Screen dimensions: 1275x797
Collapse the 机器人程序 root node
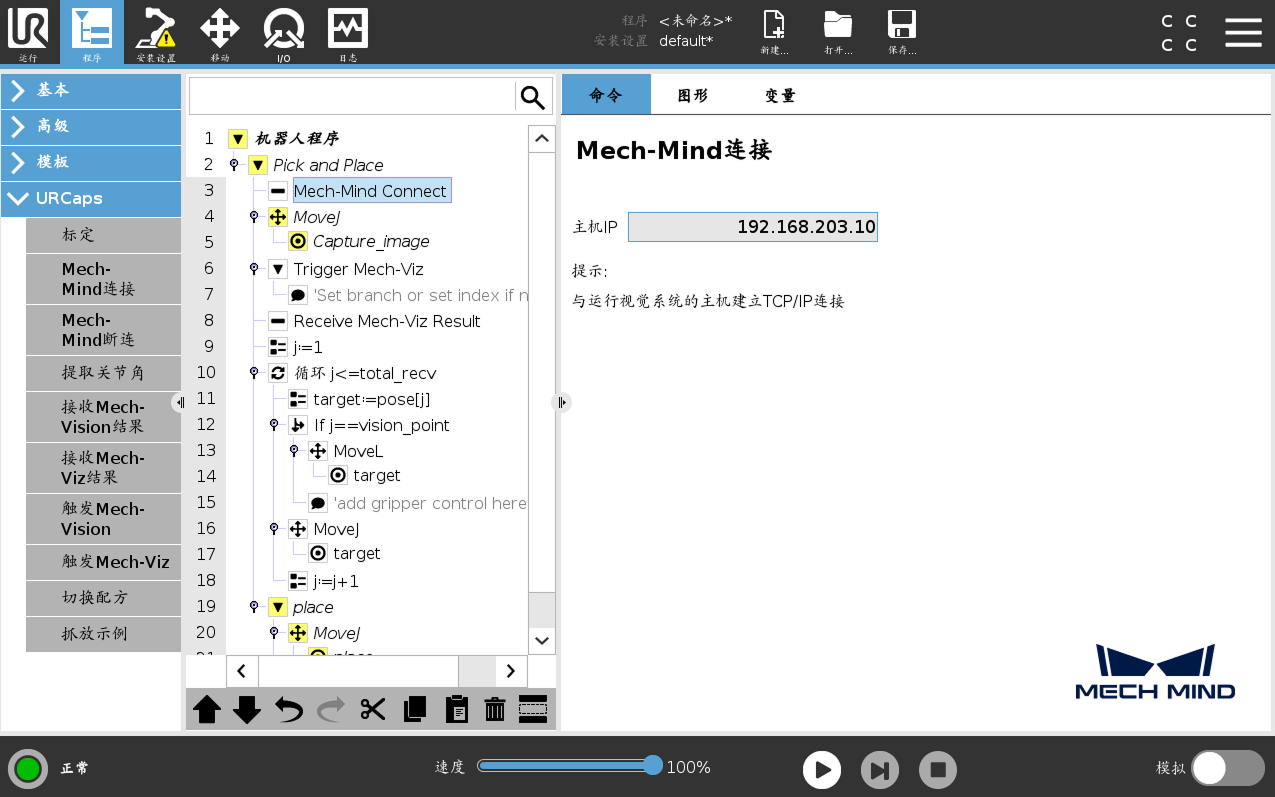238,139
